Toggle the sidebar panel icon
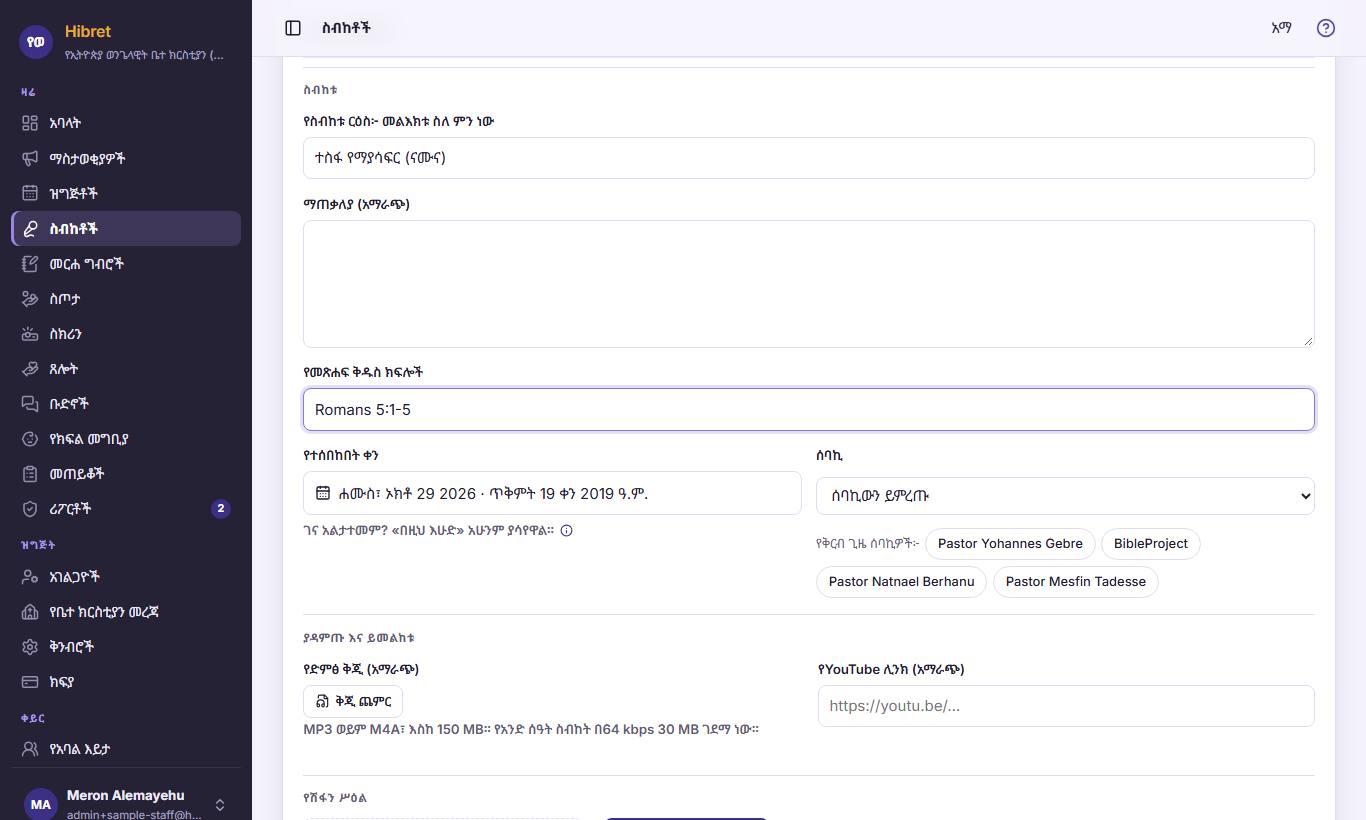The width and height of the screenshot is (1366, 820). click(293, 28)
